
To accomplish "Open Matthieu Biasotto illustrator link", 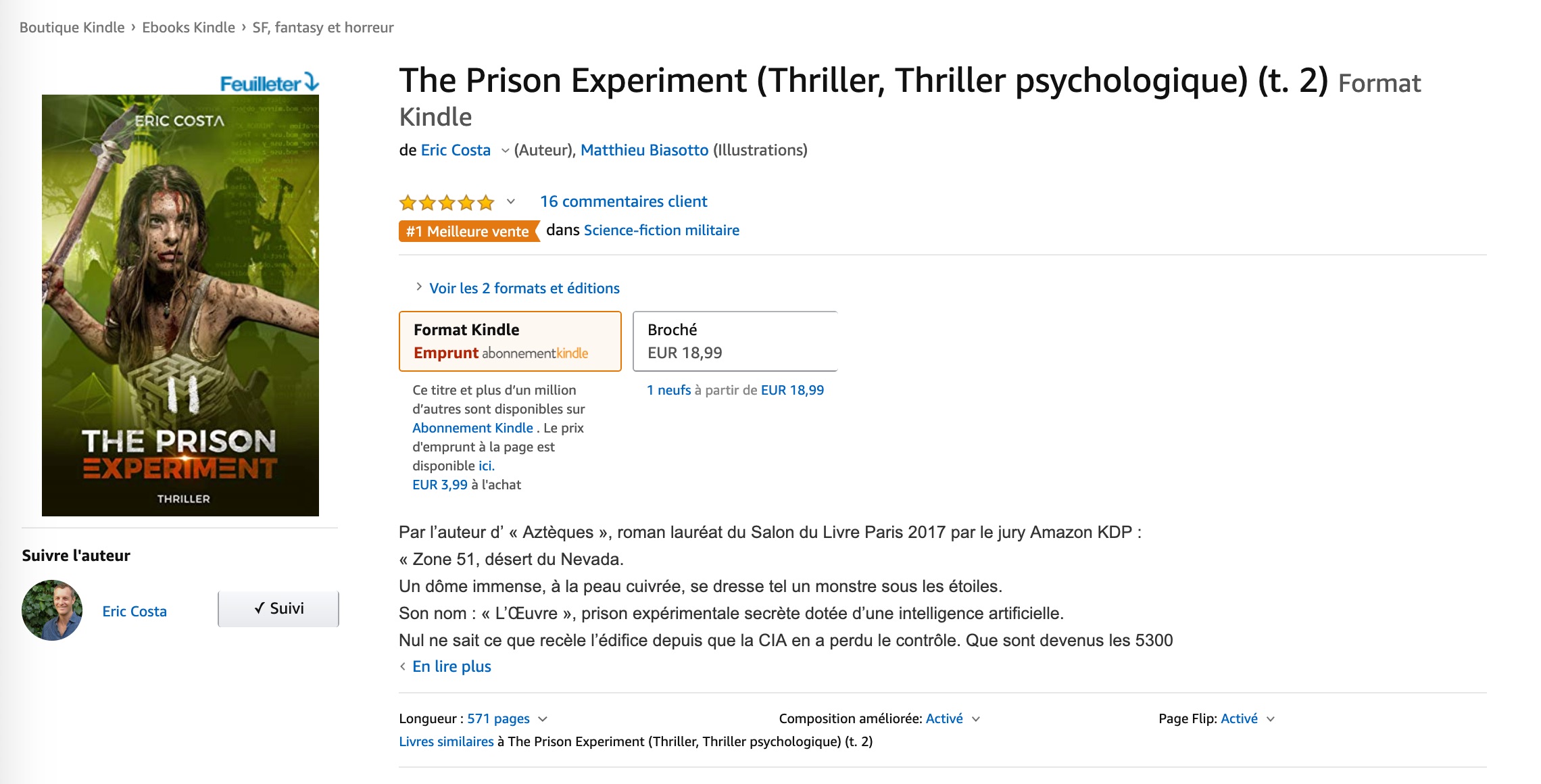I will [644, 150].
